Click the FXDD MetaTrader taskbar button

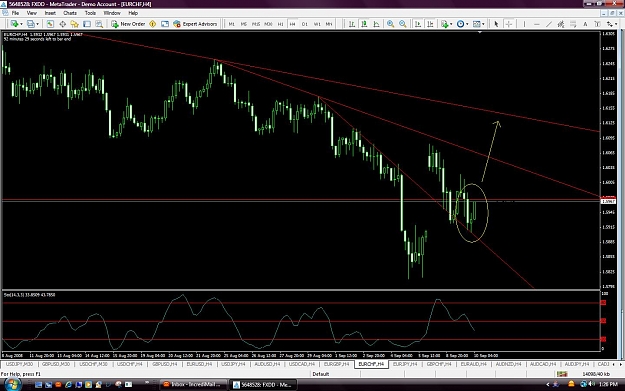(264, 385)
